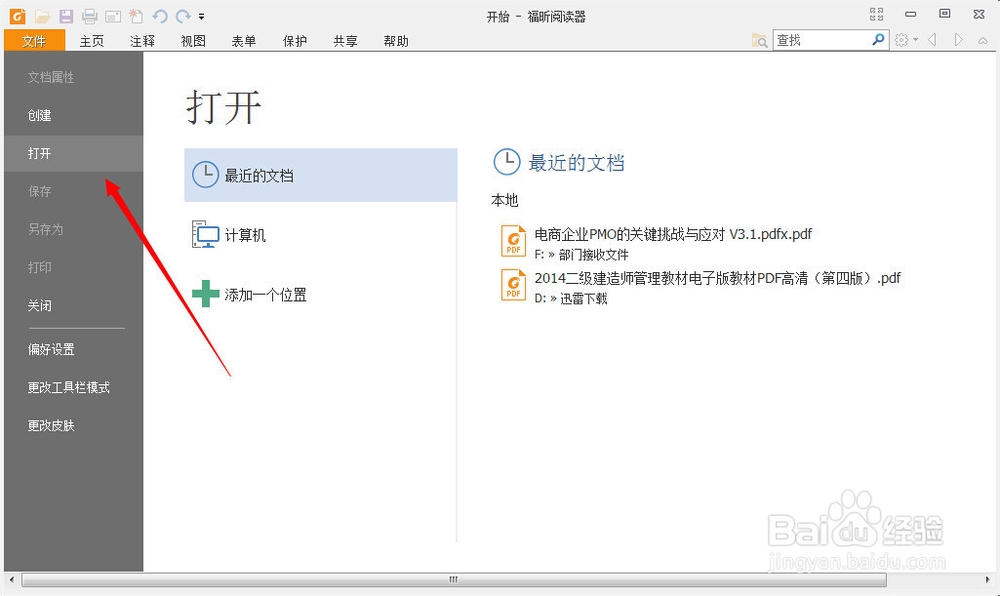
Task: Click the green plus 添加一个位置 icon
Action: tap(205, 293)
